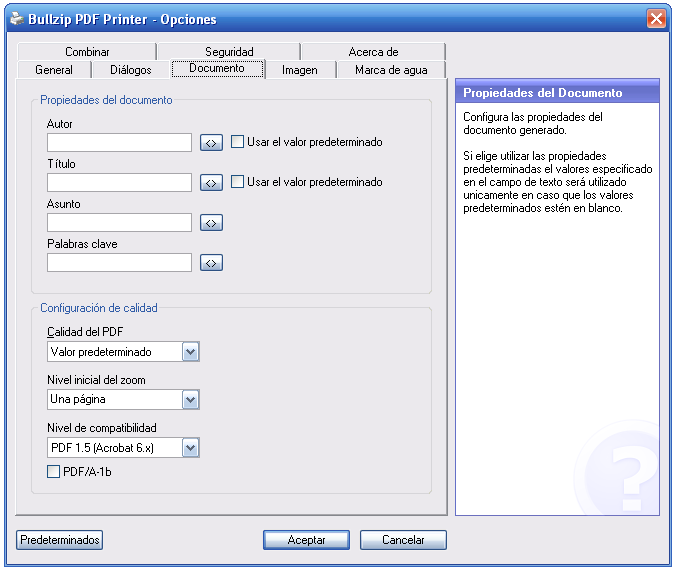Insert macro for the Asunto field
This screenshot has height=574, width=680.
click(211, 223)
